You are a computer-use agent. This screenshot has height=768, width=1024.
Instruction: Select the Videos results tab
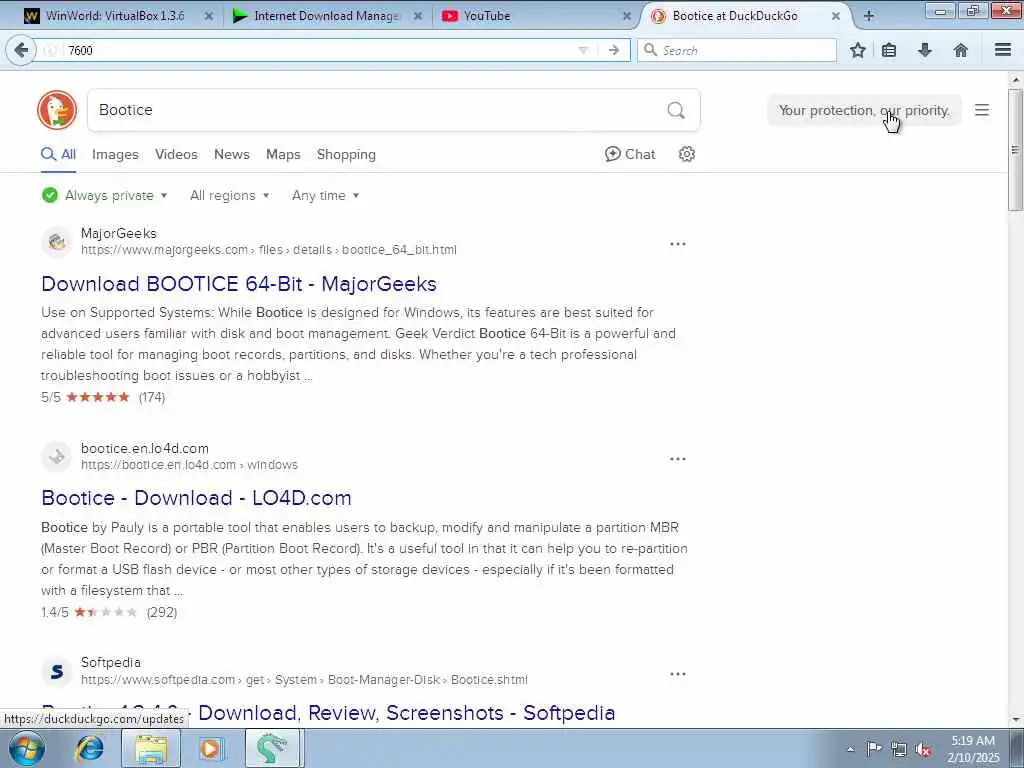[x=176, y=154]
